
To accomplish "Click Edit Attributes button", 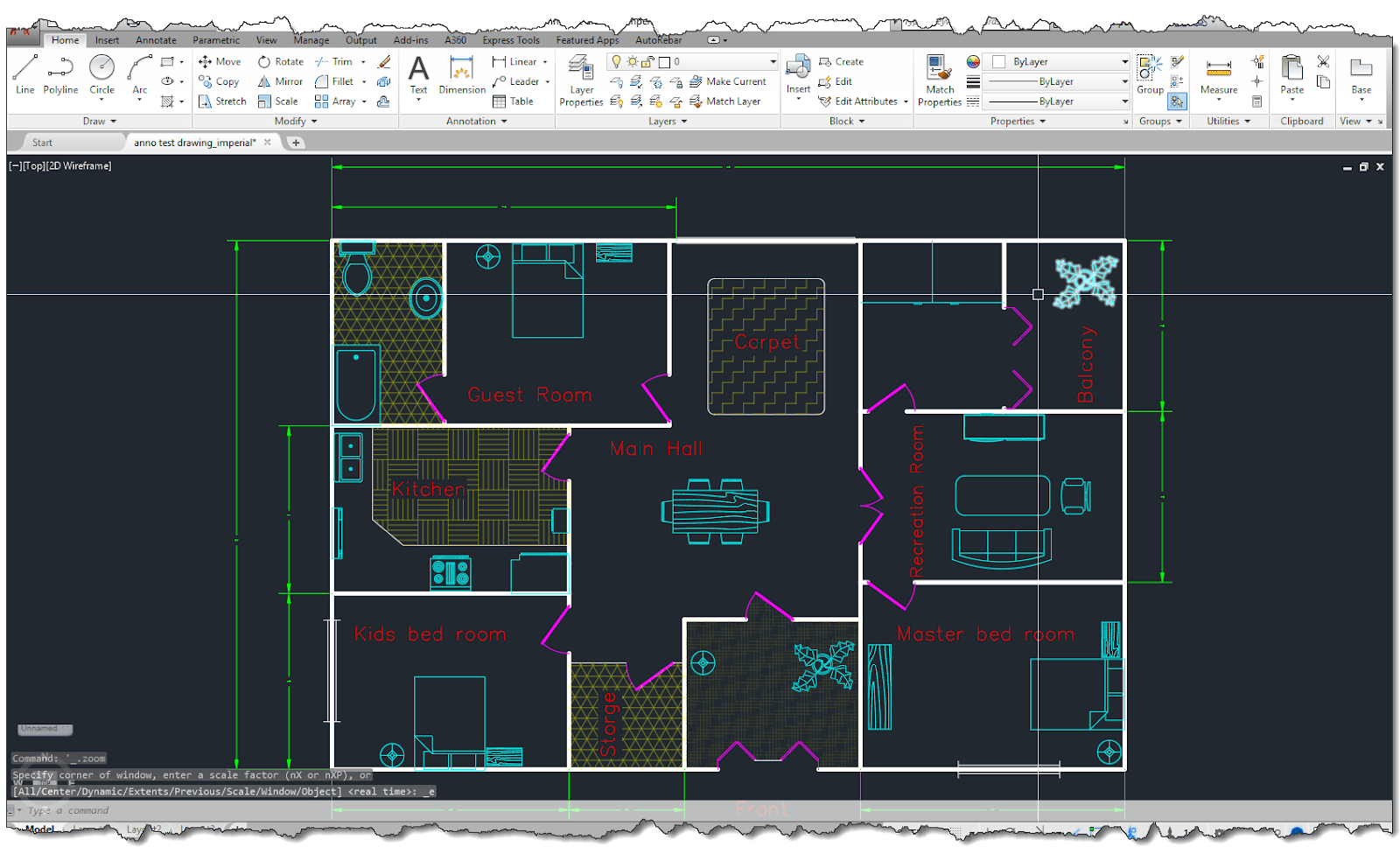I will point(858,101).
